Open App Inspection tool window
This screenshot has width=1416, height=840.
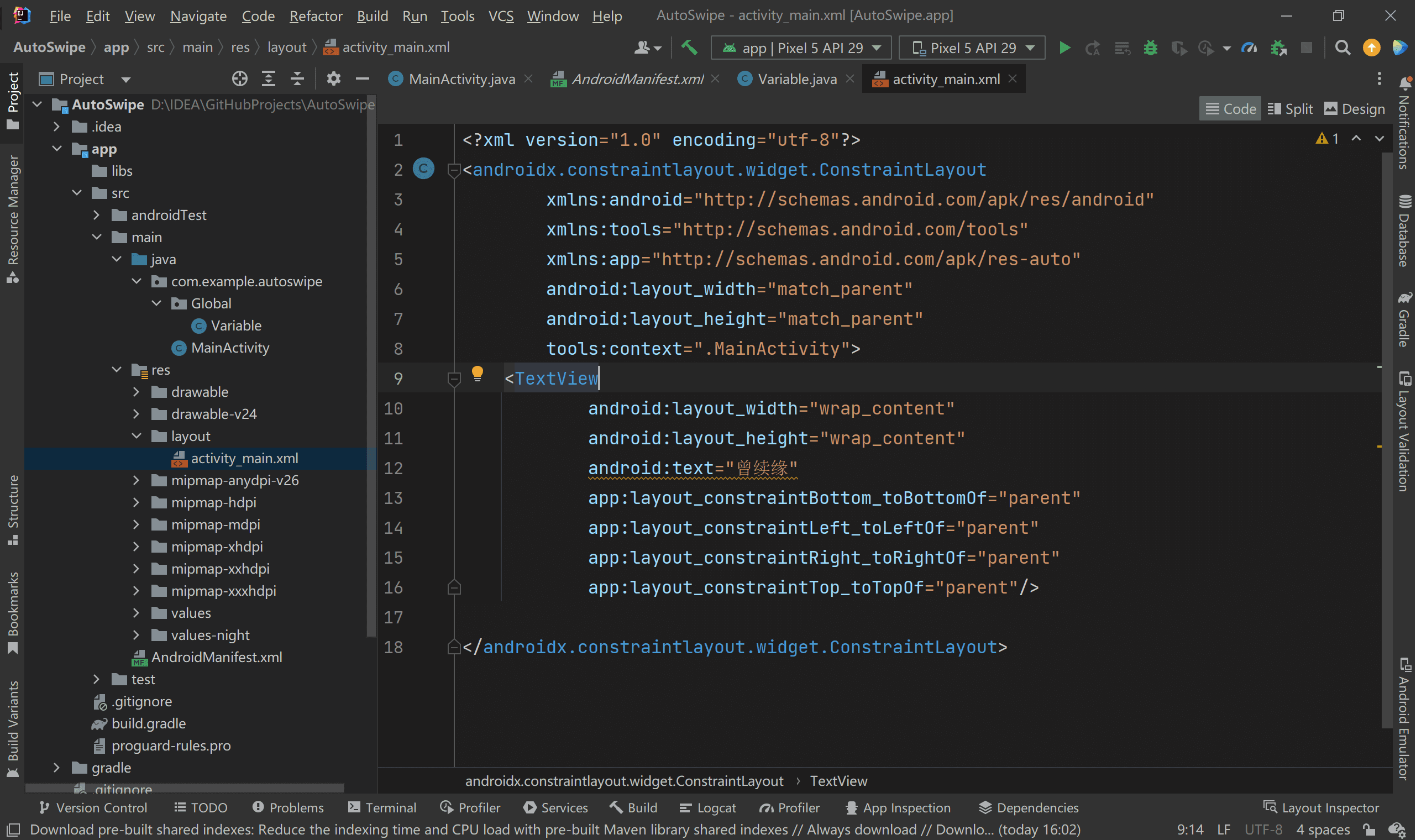(x=898, y=808)
